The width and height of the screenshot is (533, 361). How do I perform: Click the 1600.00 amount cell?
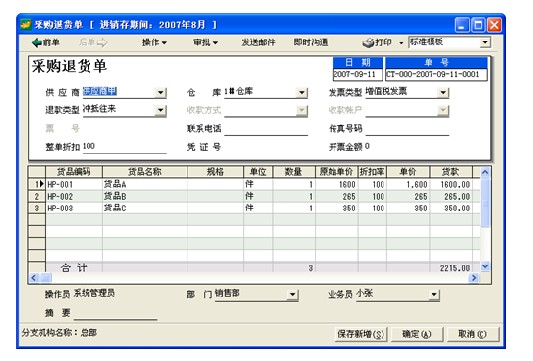tap(451, 185)
